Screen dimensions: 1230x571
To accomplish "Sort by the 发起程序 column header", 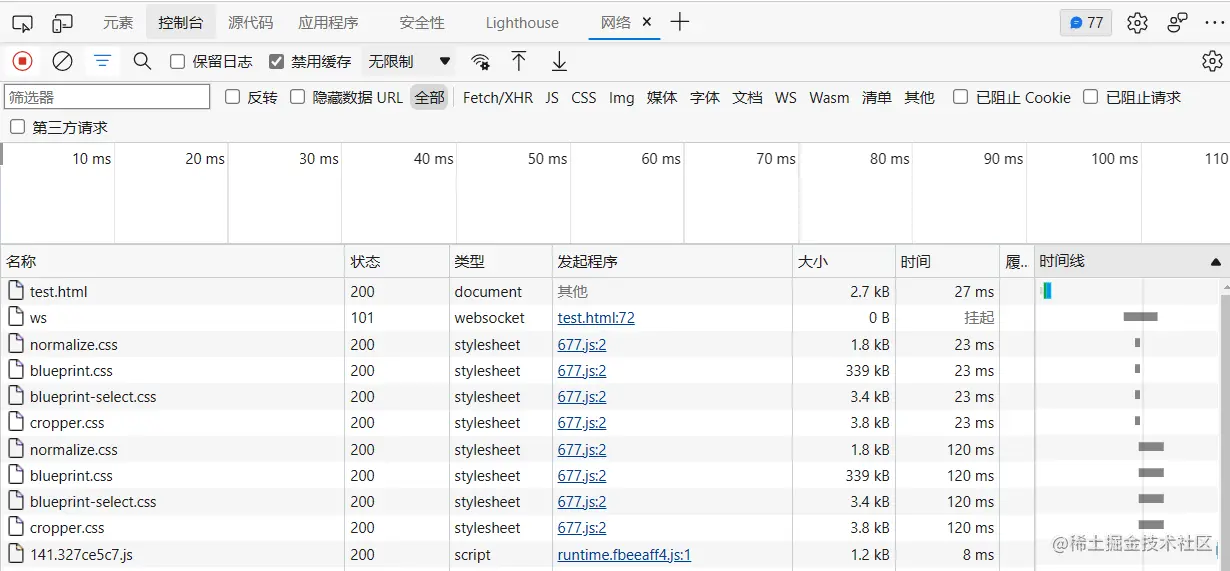I will point(672,262).
